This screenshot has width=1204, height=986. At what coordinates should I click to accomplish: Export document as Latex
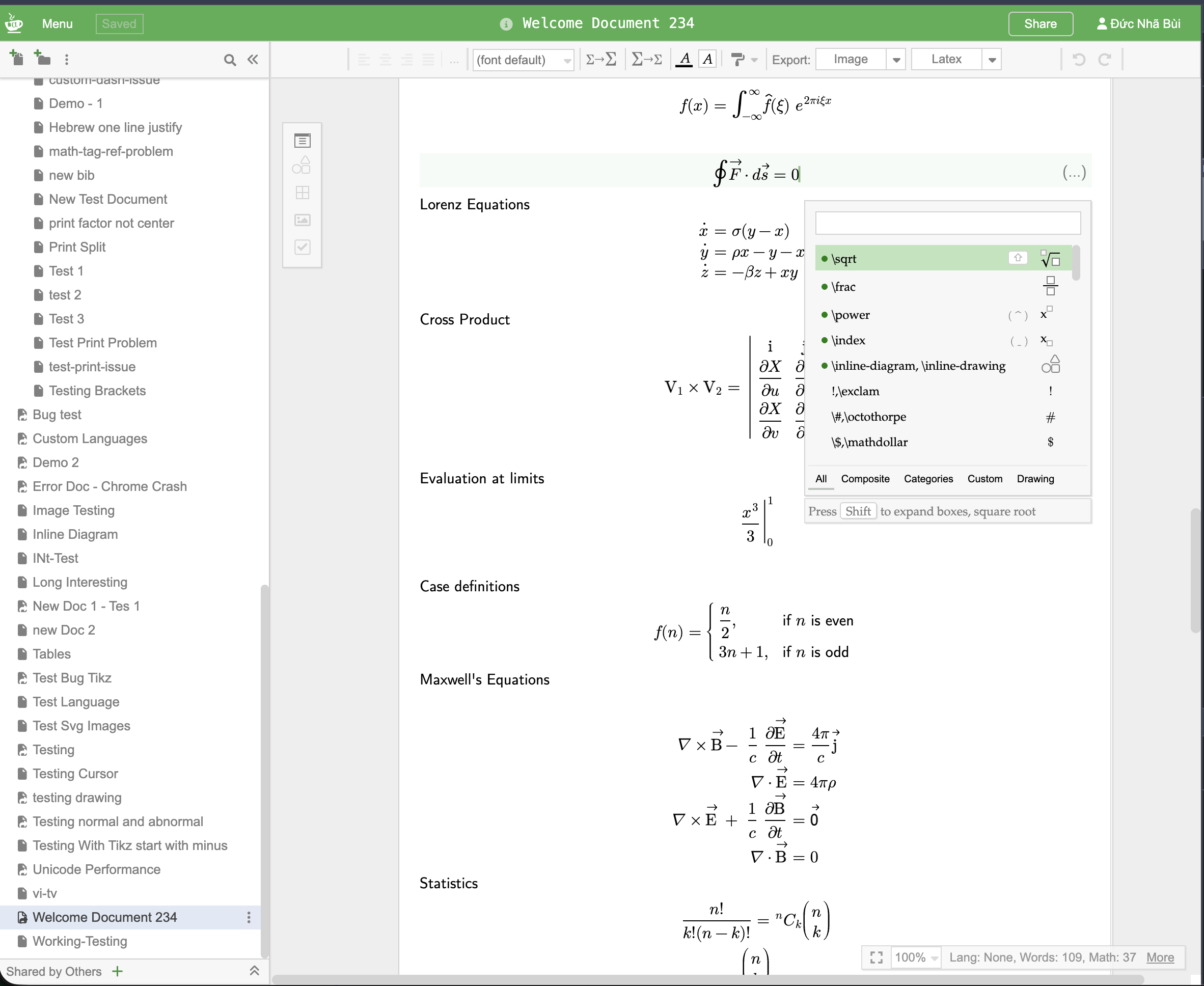(946, 59)
